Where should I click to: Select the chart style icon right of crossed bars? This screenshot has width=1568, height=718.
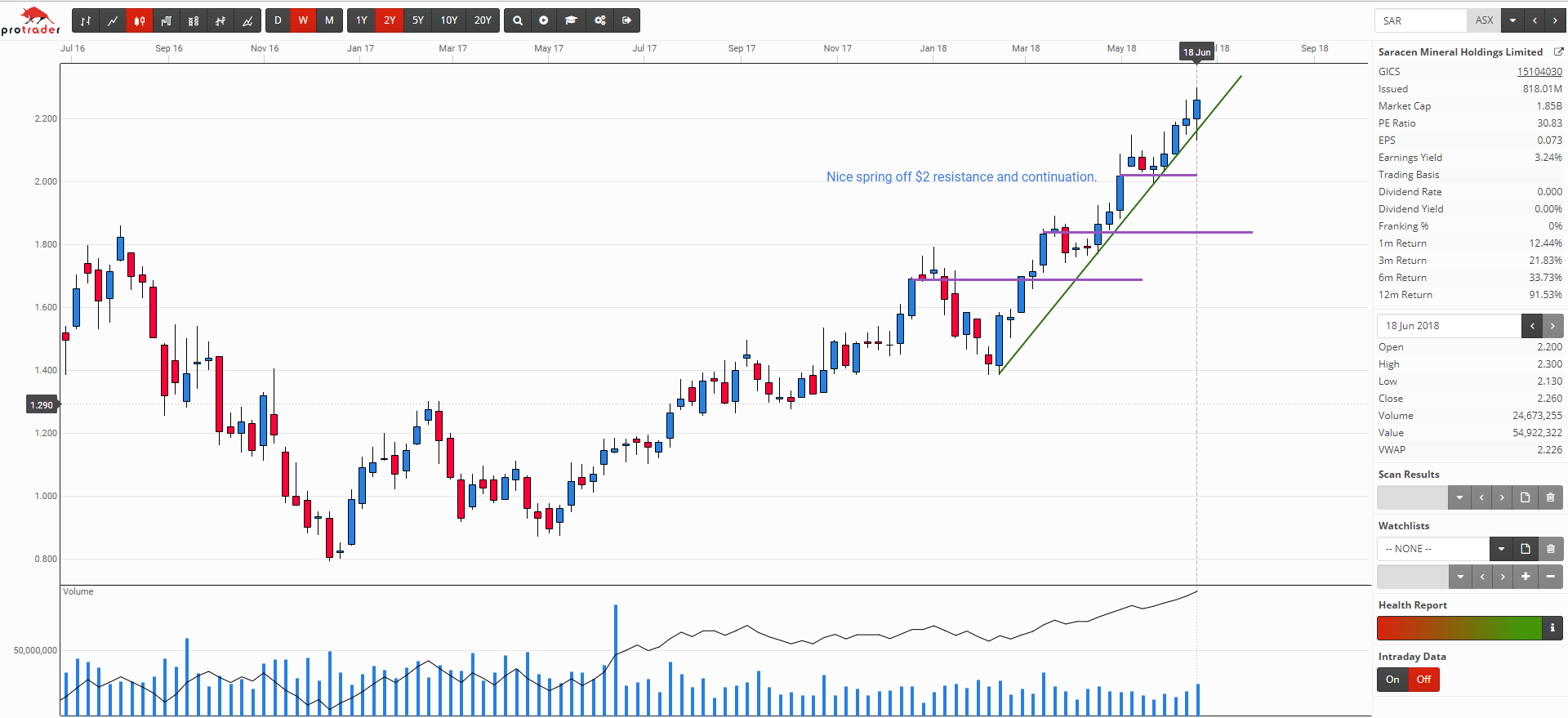coord(247,20)
